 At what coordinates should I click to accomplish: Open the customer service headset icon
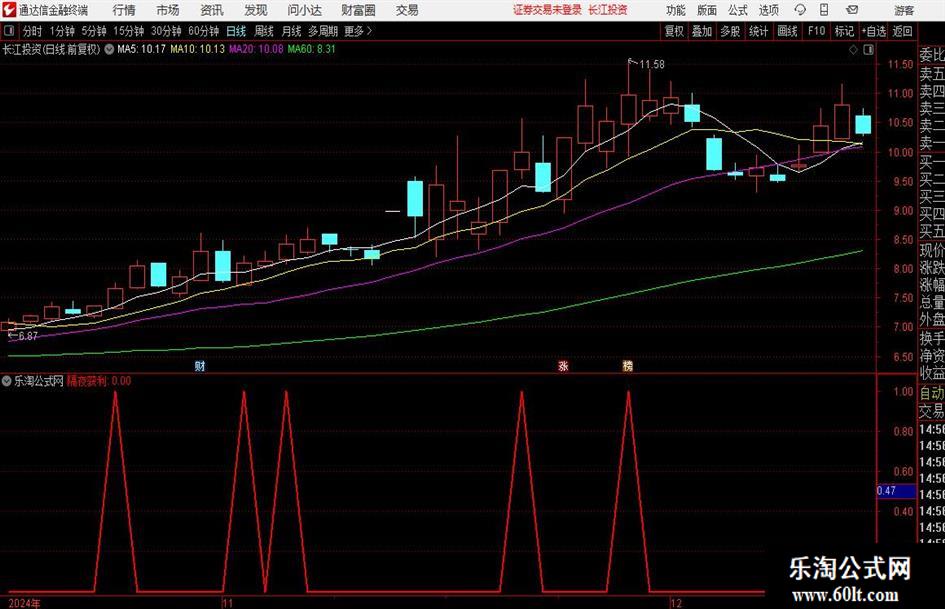[x=800, y=10]
